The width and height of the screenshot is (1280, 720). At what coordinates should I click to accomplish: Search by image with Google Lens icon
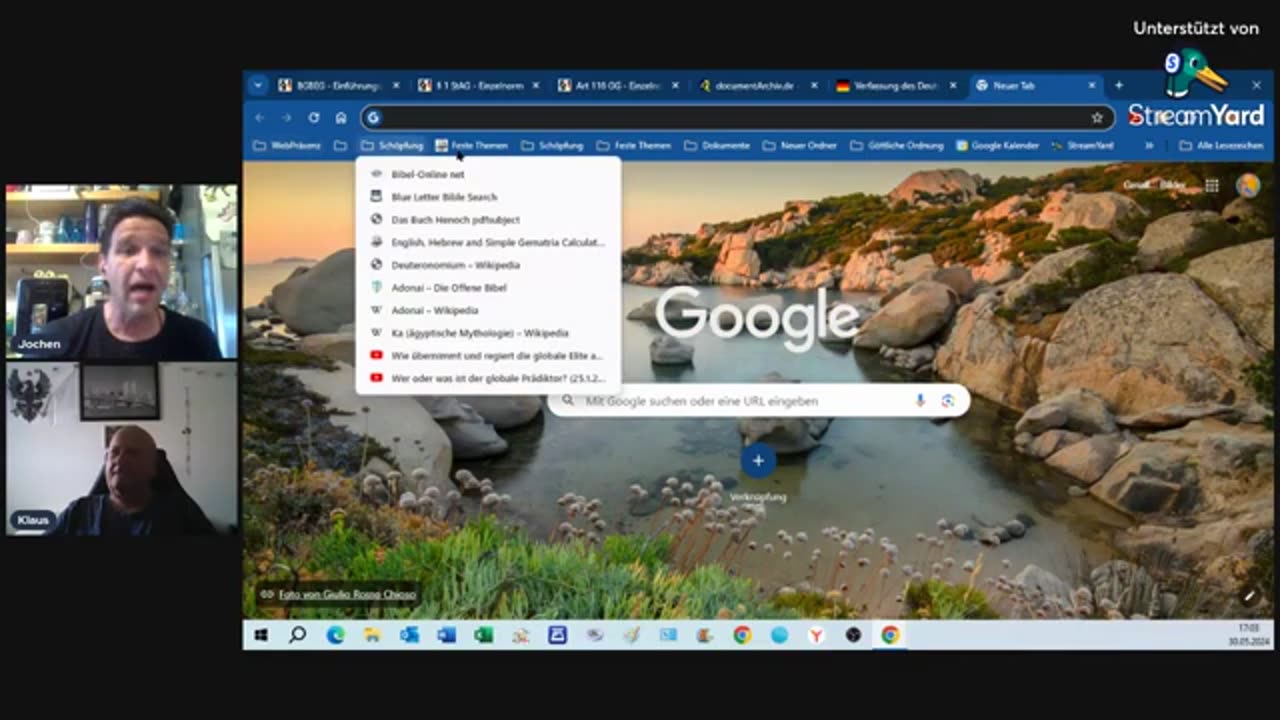click(x=948, y=401)
